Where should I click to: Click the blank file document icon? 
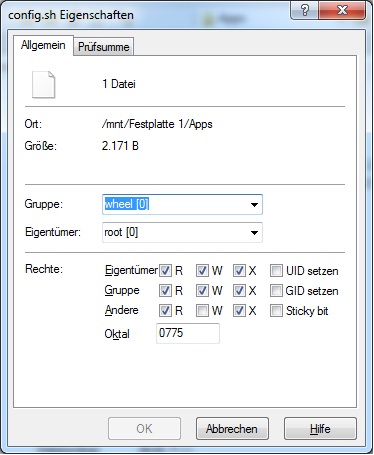(x=43, y=84)
